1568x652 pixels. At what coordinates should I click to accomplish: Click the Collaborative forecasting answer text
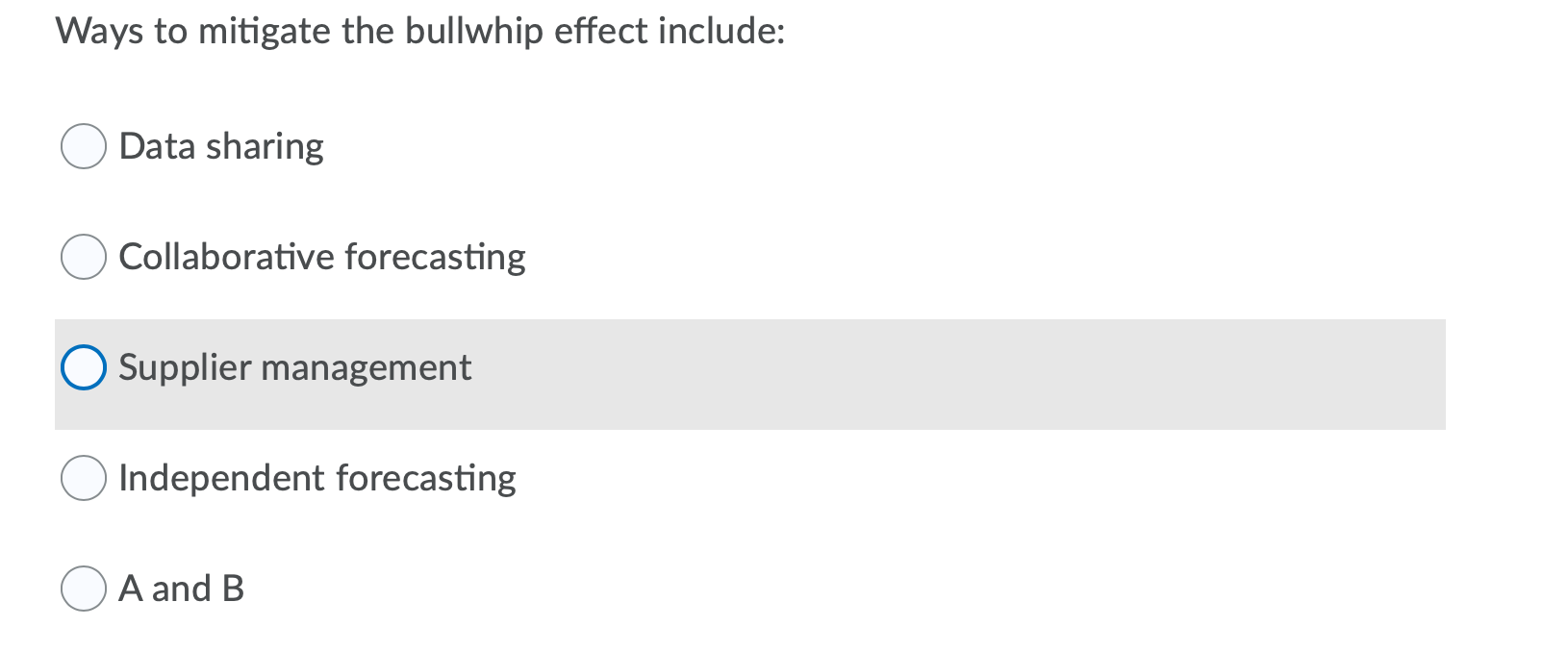coord(321,257)
